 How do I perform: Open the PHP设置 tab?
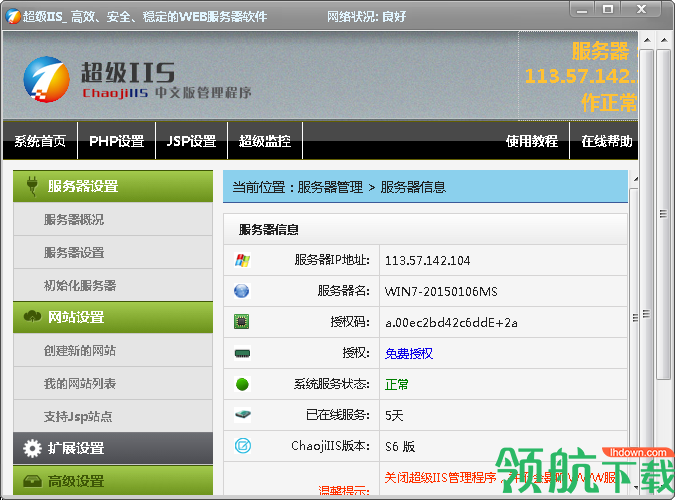coord(117,141)
